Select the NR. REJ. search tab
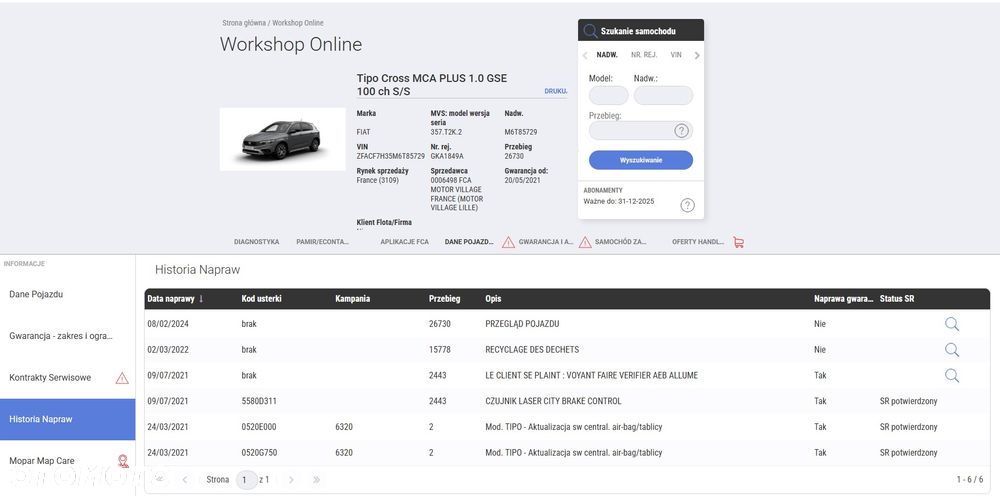This screenshot has width=1000, height=496. pos(644,55)
